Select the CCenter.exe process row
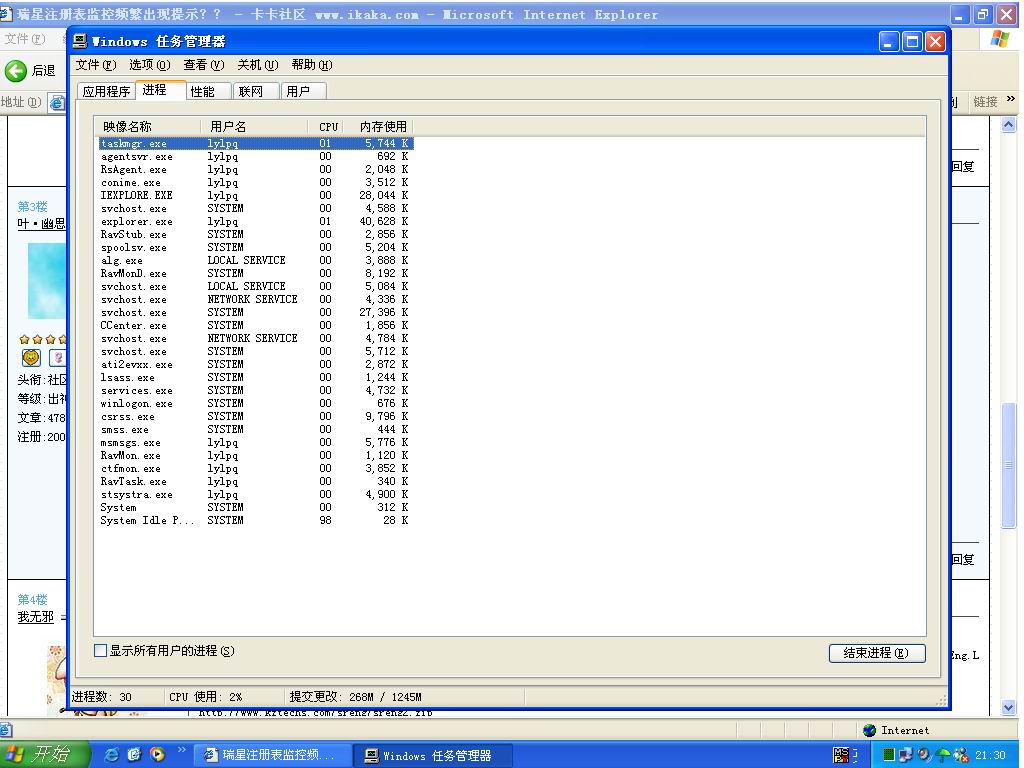 255,325
